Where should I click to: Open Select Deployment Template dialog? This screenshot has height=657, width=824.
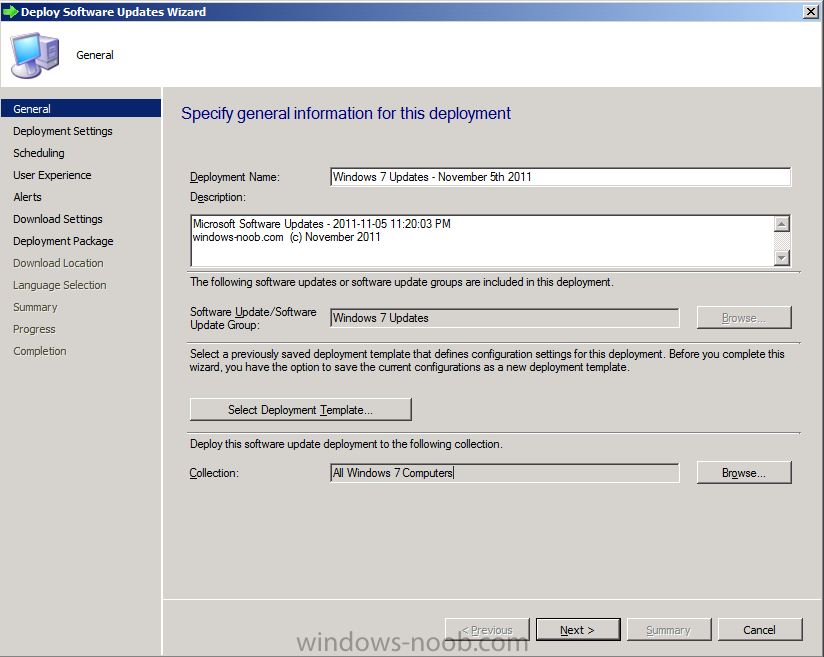pyautogui.click(x=301, y=410)
